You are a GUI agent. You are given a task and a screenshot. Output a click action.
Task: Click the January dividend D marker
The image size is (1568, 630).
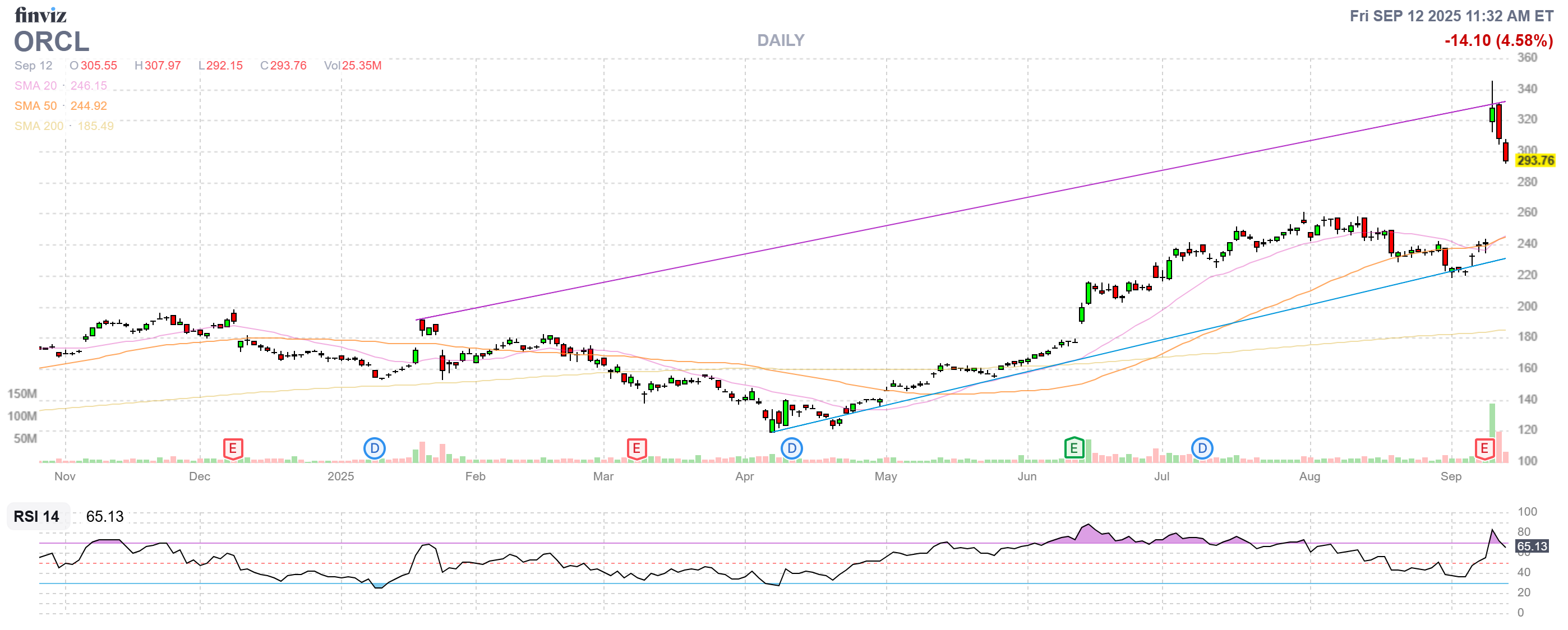375,449
